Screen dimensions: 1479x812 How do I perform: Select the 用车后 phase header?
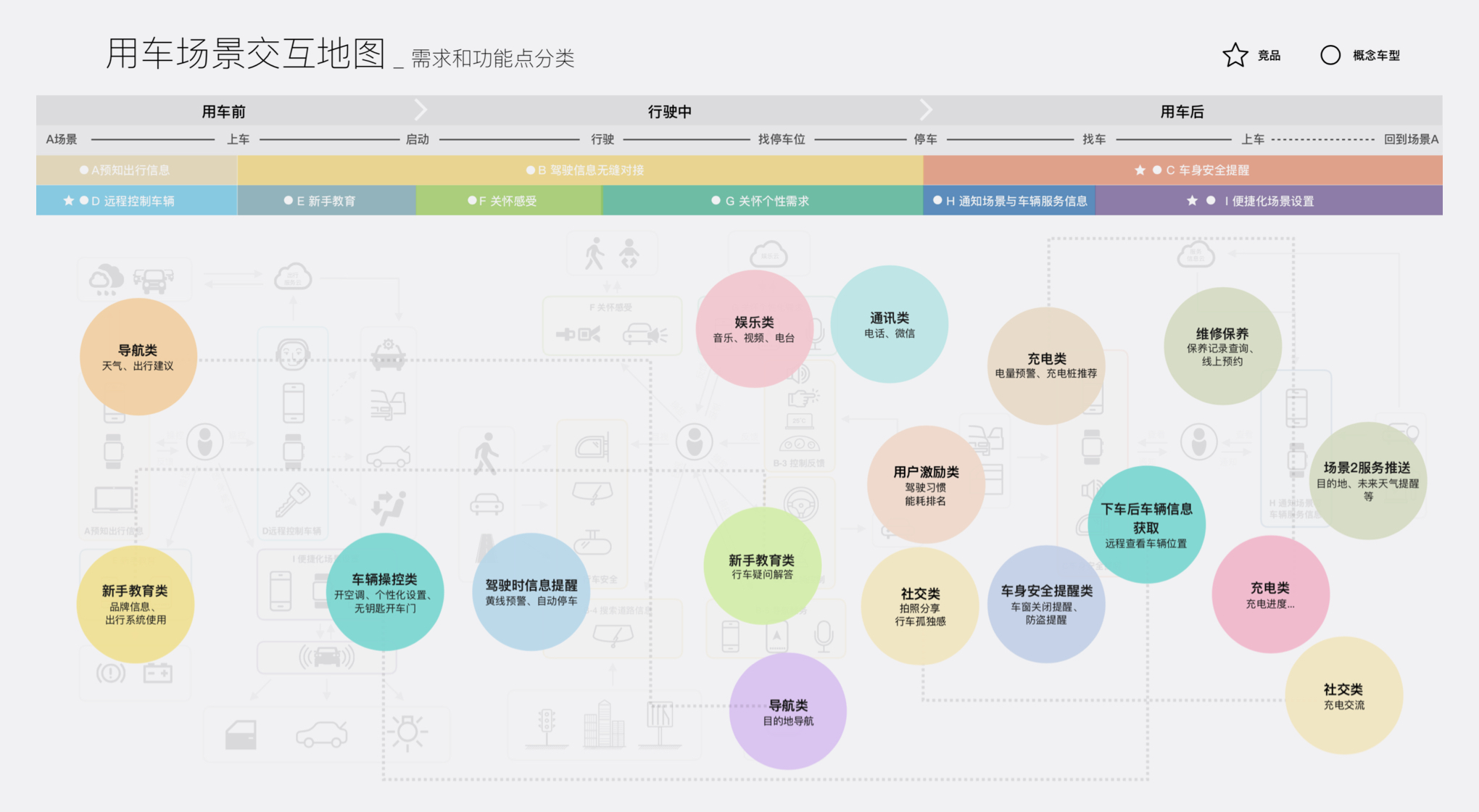click(x=1182, y=111)
